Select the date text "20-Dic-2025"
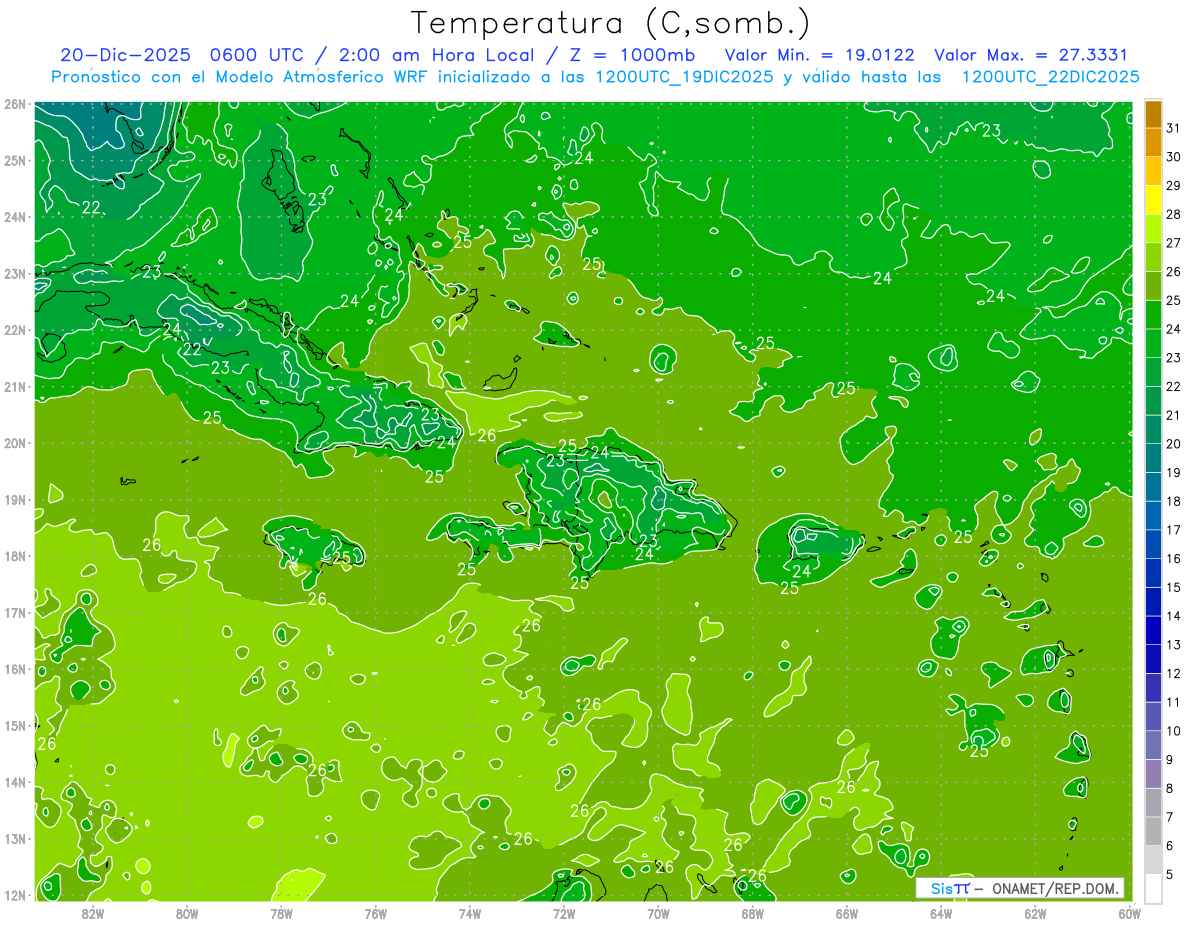Viewport: 1200px width, 927px height. (x=126, y=55)
